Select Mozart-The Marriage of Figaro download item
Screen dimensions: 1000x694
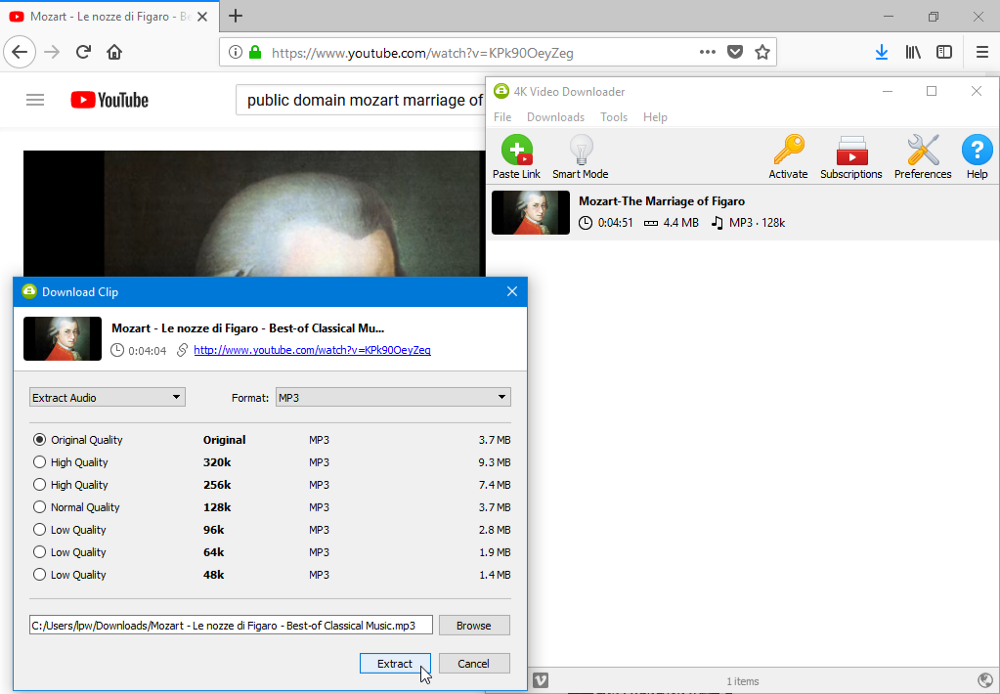click(x=742, y=212)
